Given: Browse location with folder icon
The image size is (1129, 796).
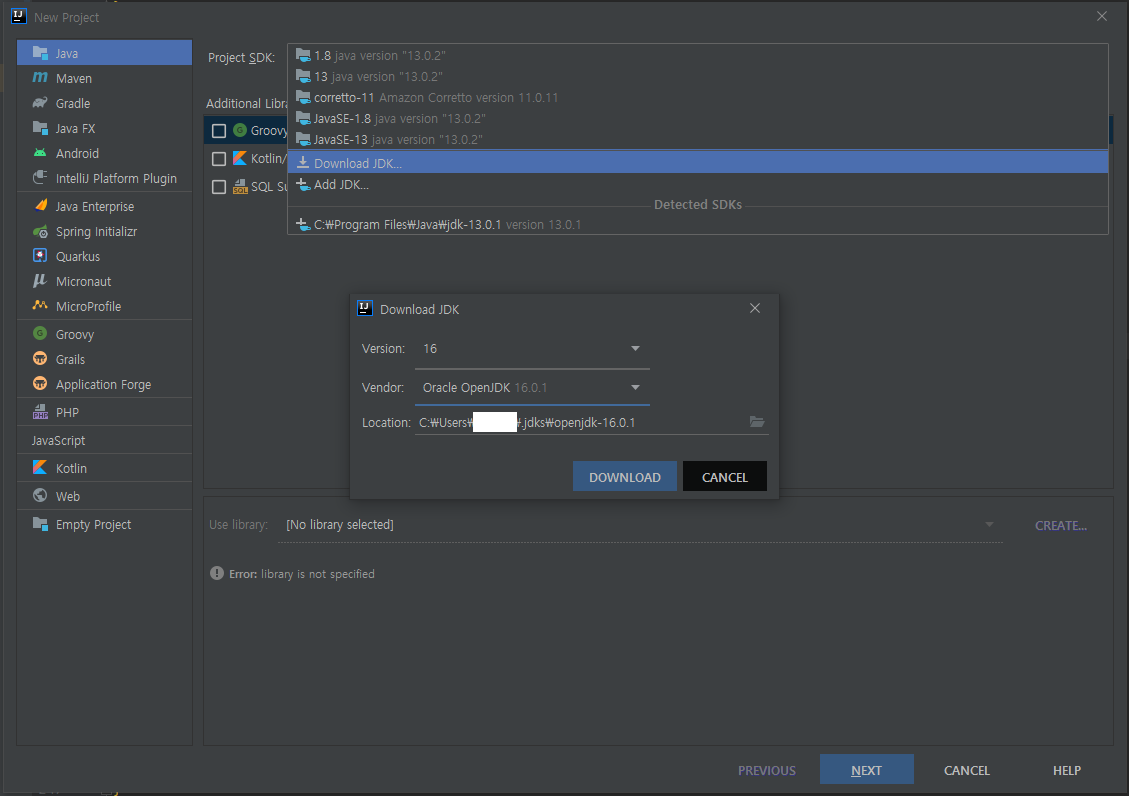Looking at the screenshot, I should 757,422.
